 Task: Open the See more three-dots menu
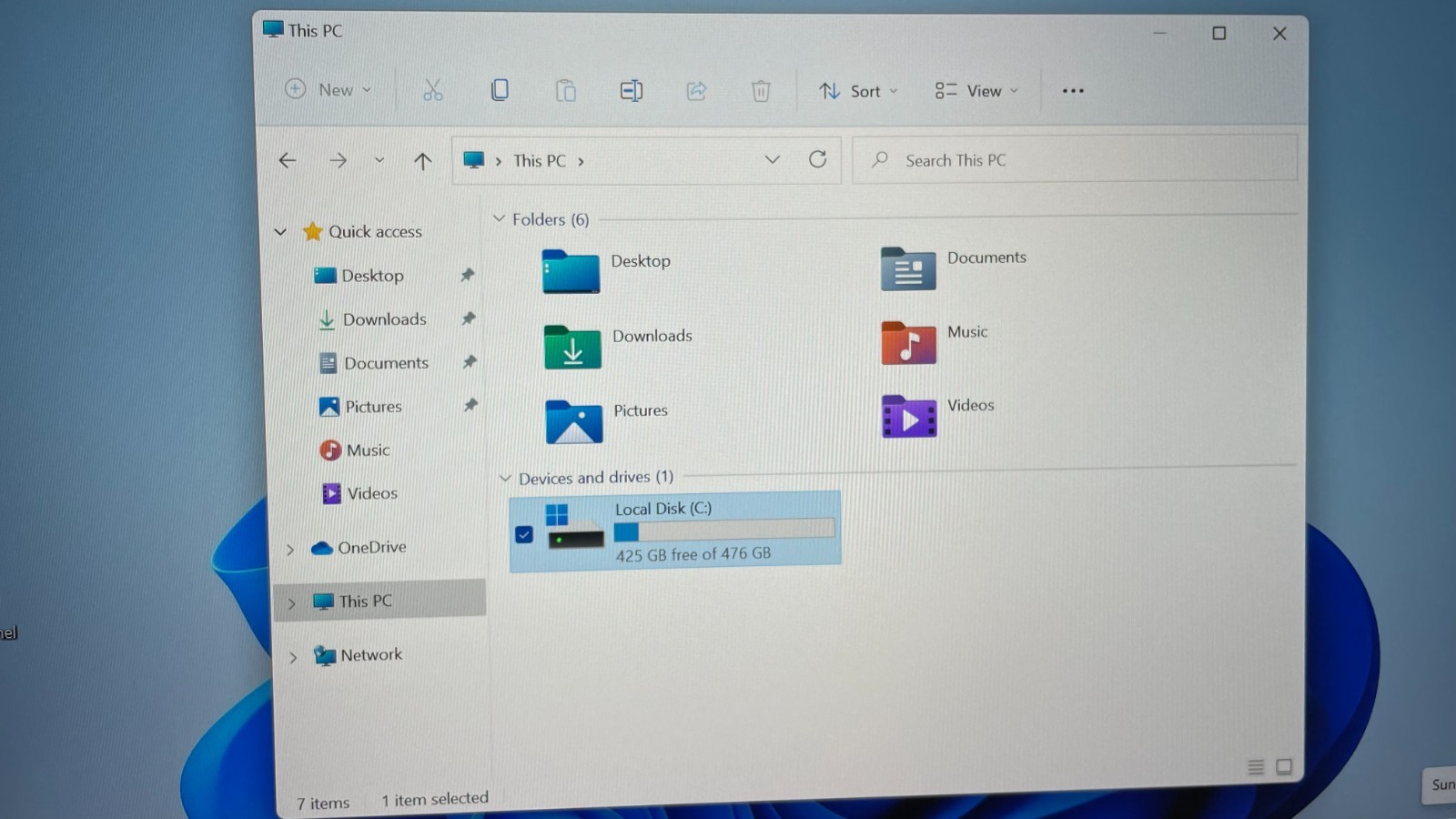1073,91
